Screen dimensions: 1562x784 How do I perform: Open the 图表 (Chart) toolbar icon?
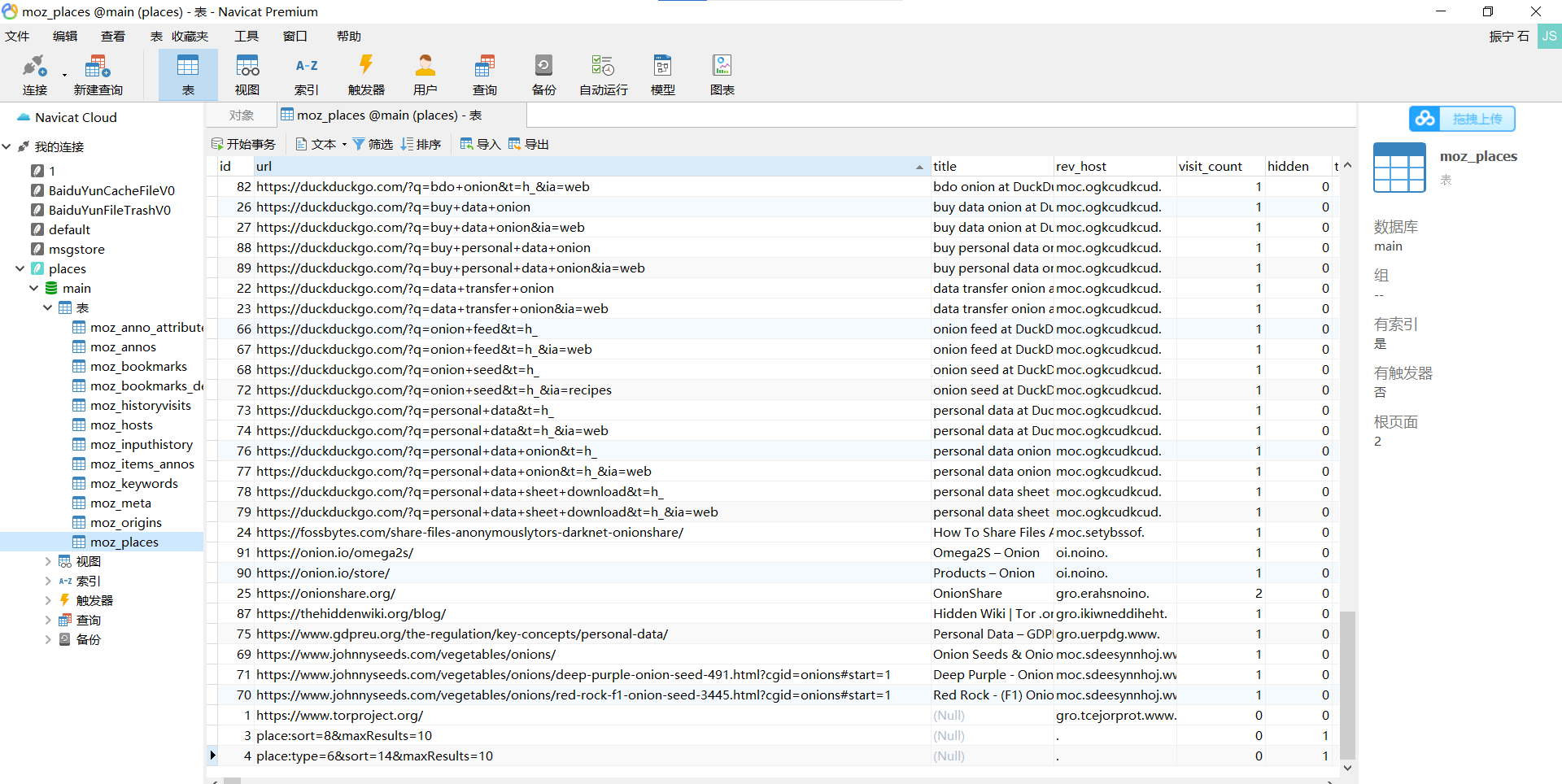tap(722, 74)
